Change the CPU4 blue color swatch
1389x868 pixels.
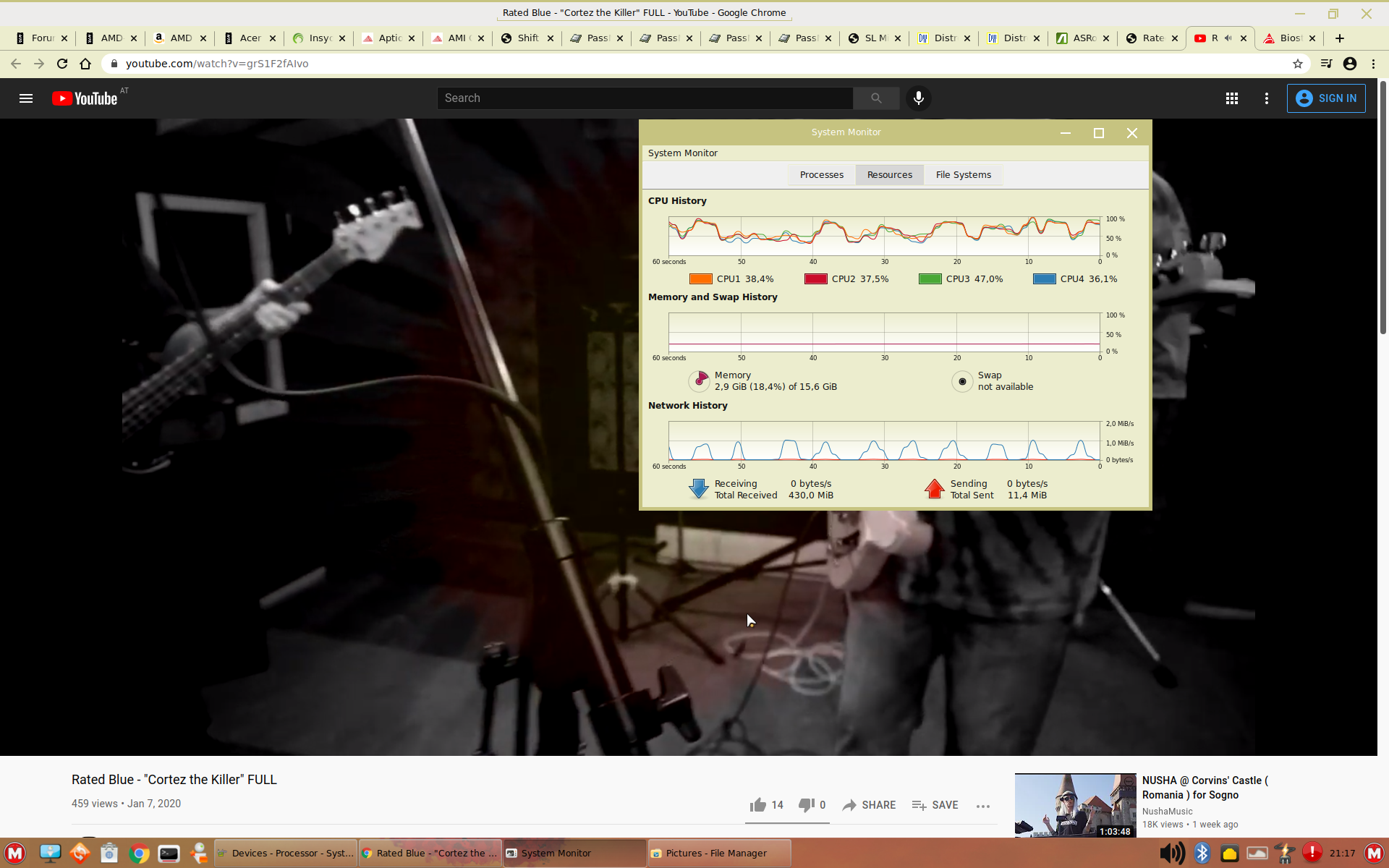click(x=1045, y=279)
